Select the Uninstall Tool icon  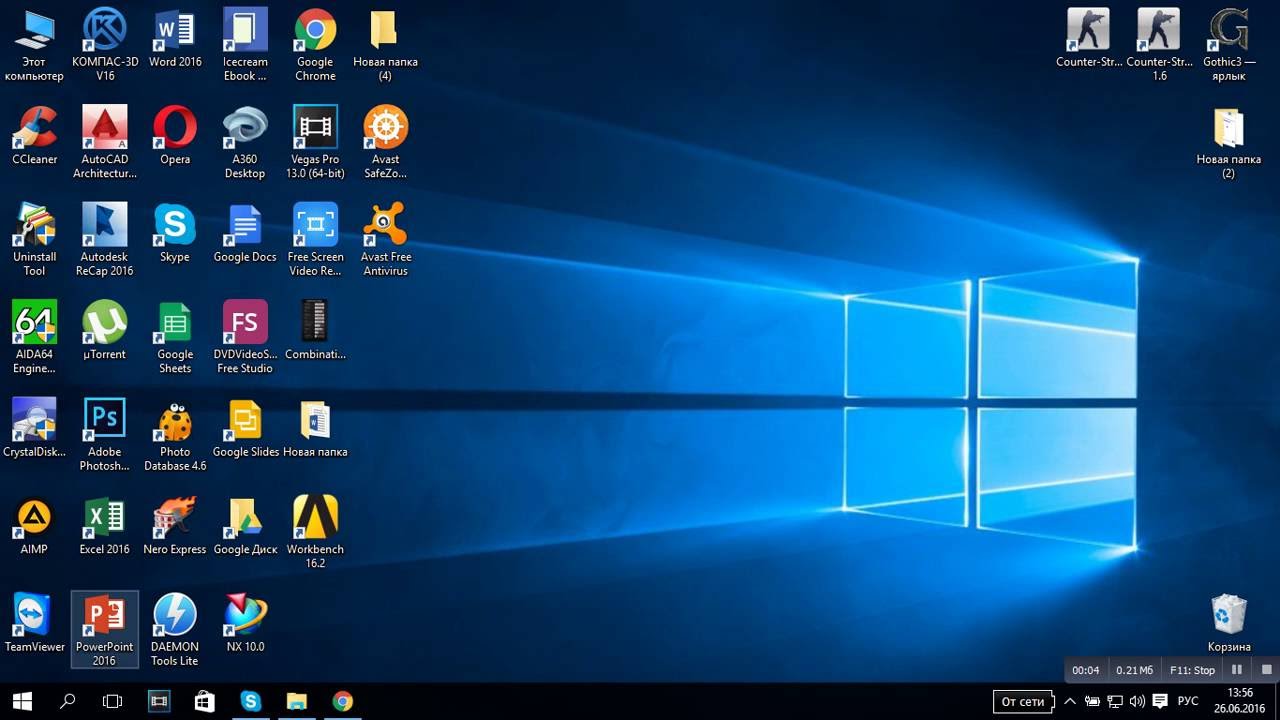tap(34, 240)
